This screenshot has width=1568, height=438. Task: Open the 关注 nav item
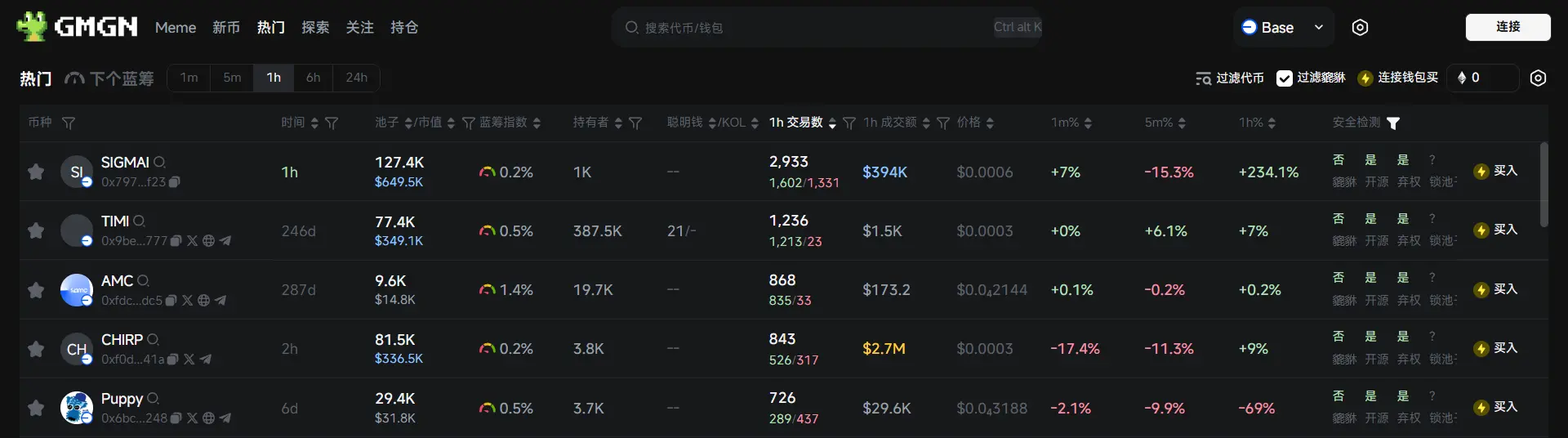click(x=359, y=28)
